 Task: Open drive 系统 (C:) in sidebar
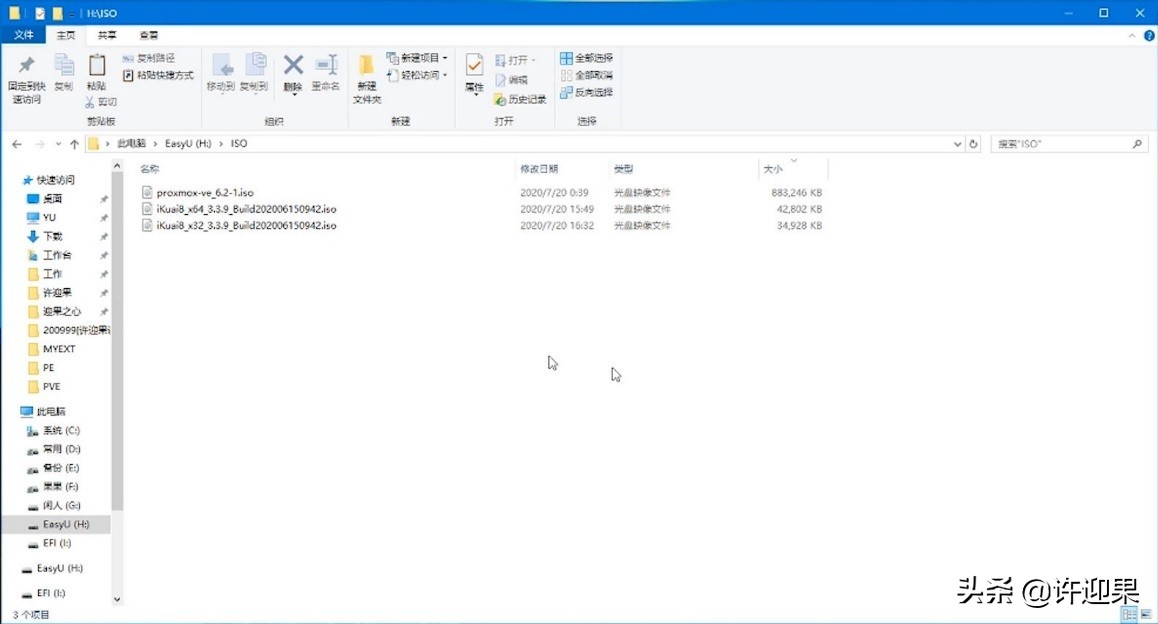[x=61, y=431]
